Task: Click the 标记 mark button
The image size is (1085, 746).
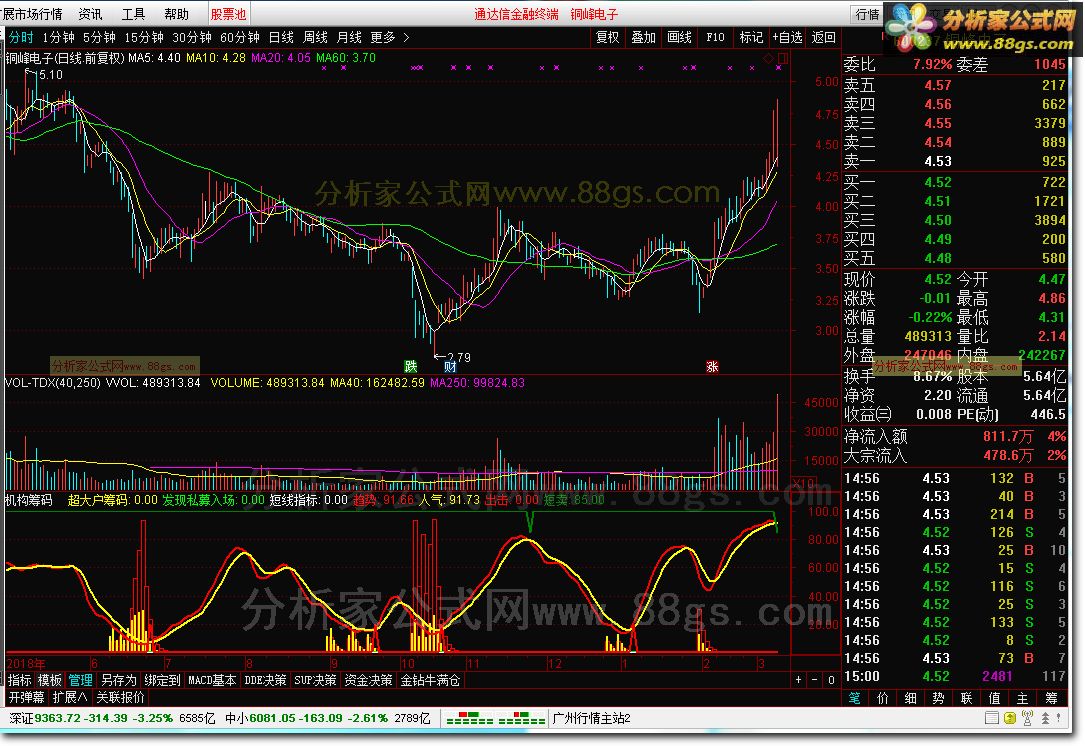Action: tap(751, 37)
